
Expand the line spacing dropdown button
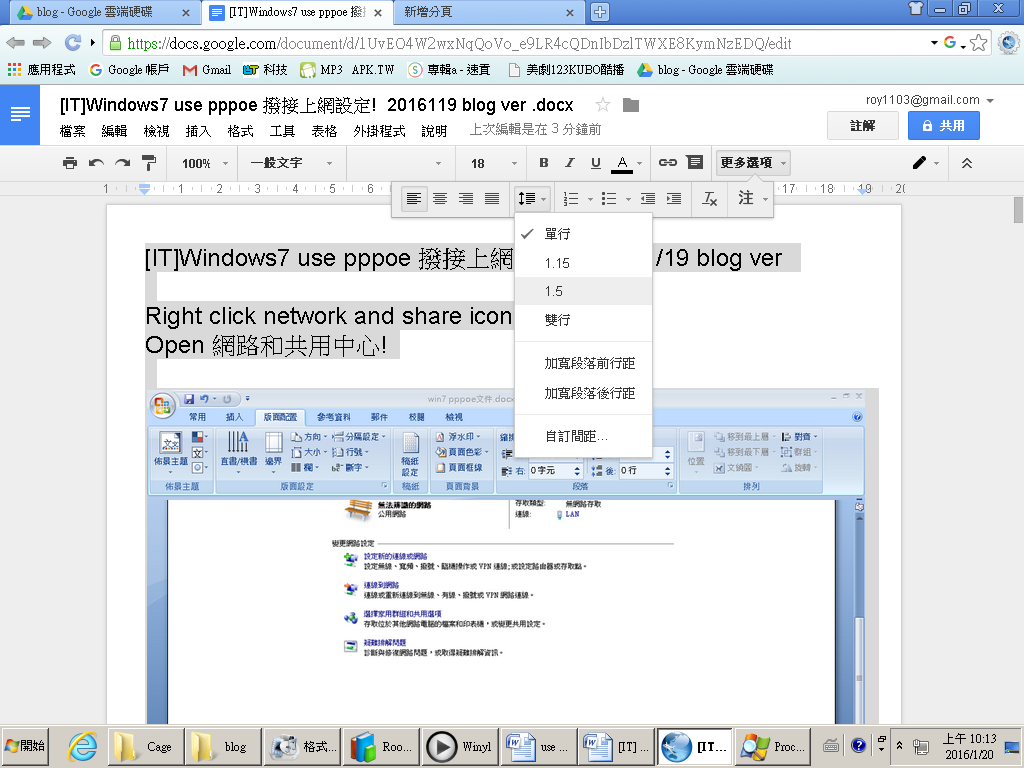[x=532, y=199]
